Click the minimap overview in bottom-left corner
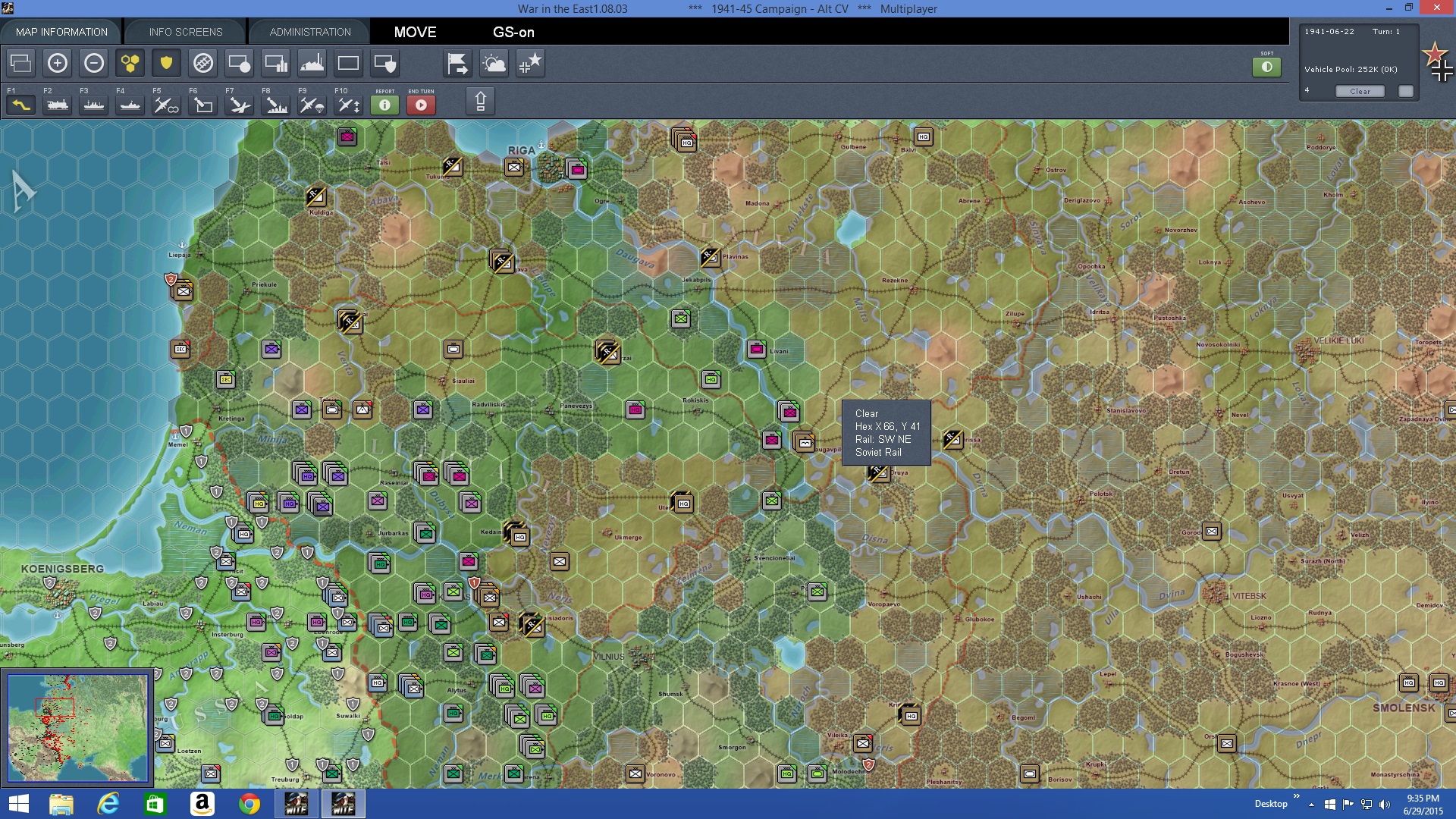 coord(77,727)
